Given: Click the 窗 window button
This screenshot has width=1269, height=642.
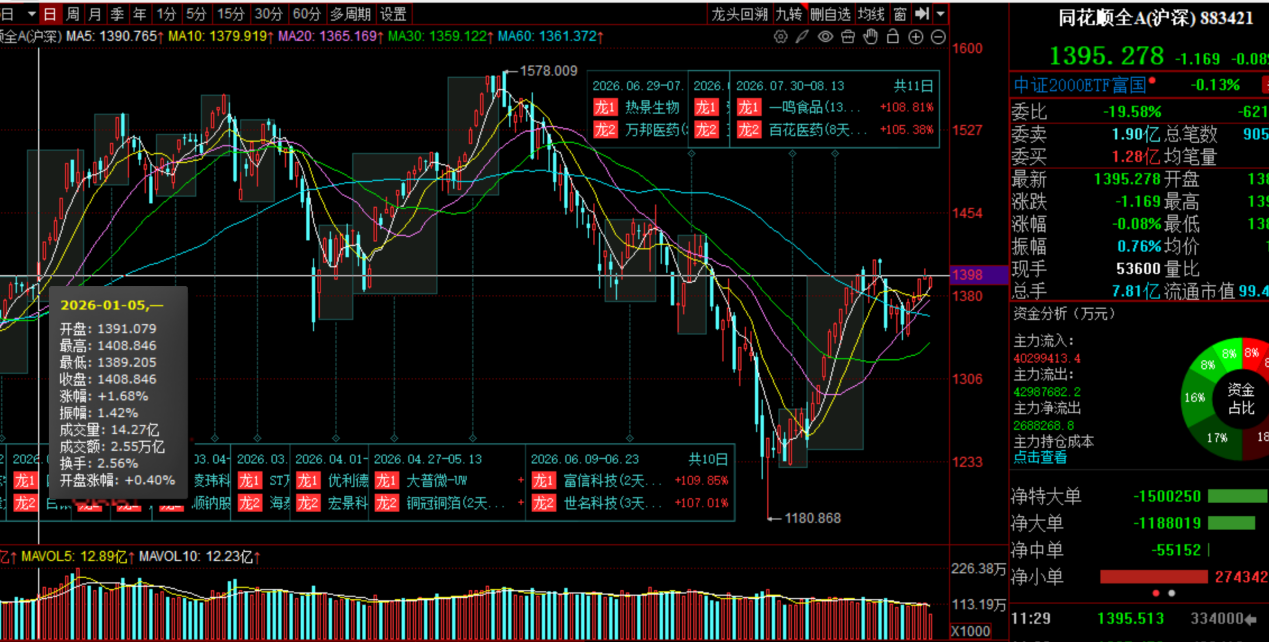Looking at the screenshot, I should pos(900,14).
